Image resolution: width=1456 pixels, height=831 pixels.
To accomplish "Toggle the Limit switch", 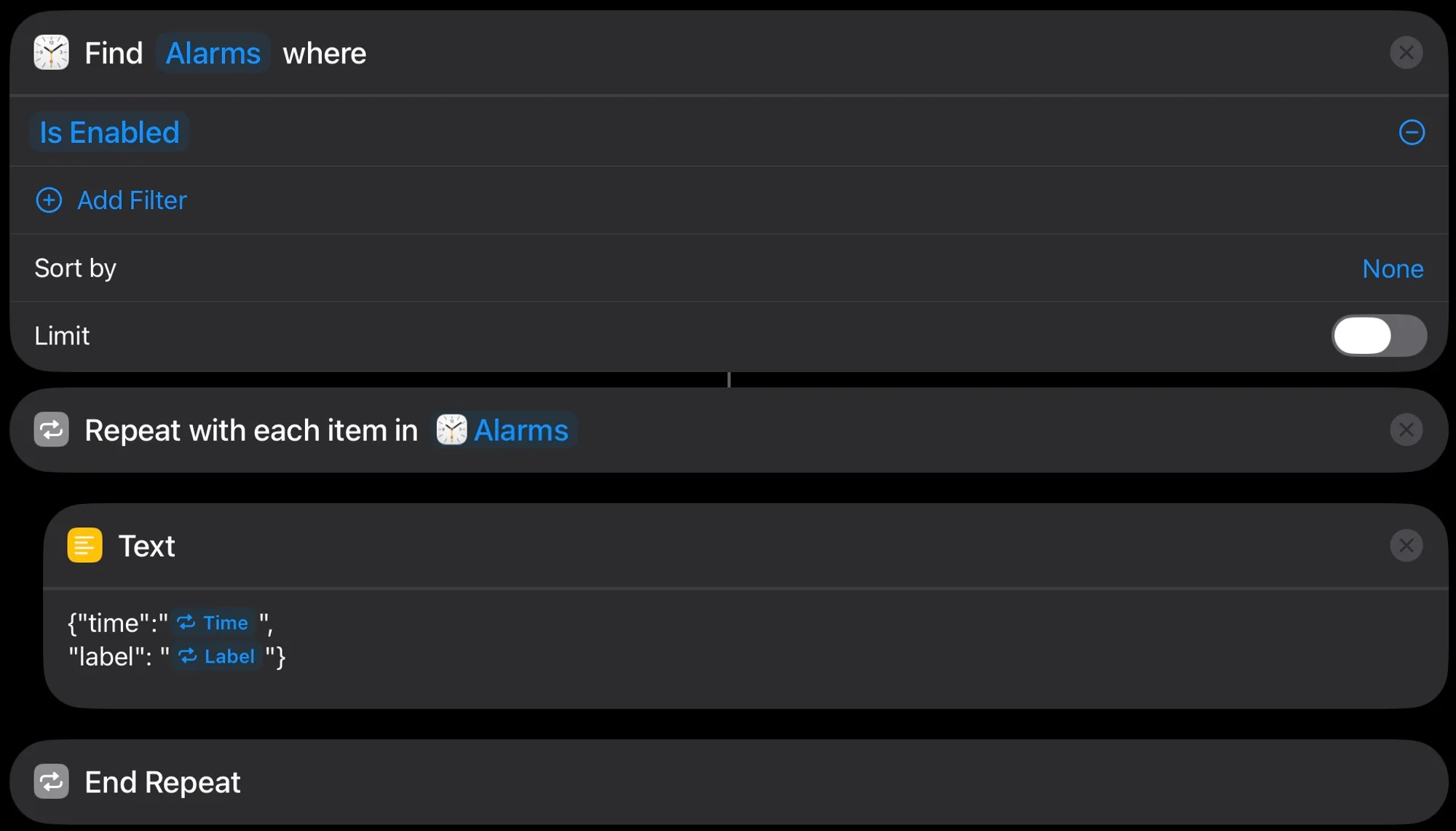I will point(1379,336).
